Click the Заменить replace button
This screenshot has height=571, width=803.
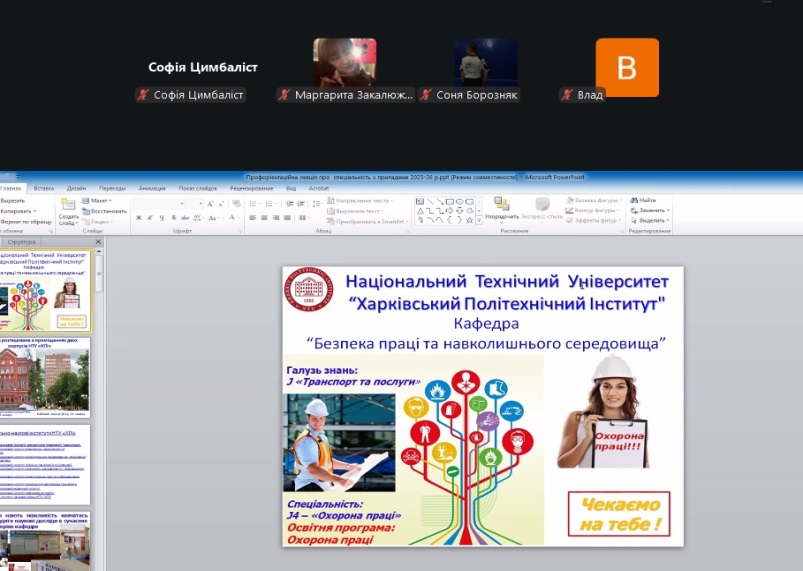pyautogui.click(x=650, y=210)
